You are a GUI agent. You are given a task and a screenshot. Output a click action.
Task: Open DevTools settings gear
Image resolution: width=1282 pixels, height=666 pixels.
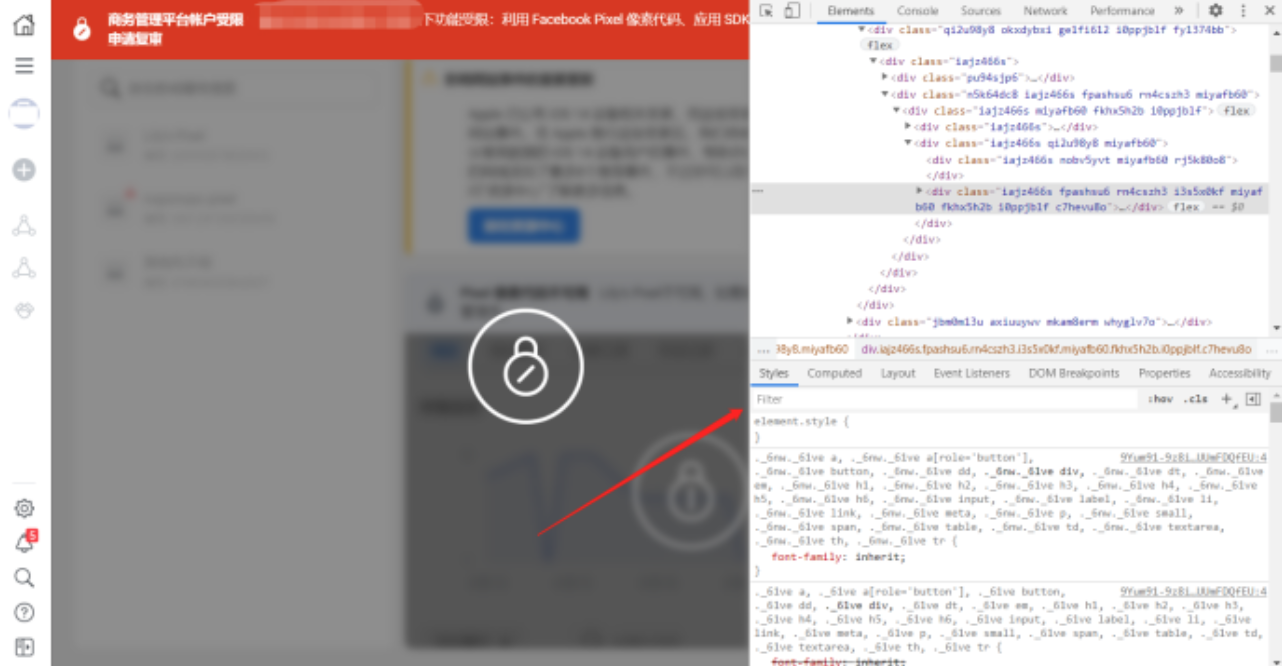tap(1215, 11)
